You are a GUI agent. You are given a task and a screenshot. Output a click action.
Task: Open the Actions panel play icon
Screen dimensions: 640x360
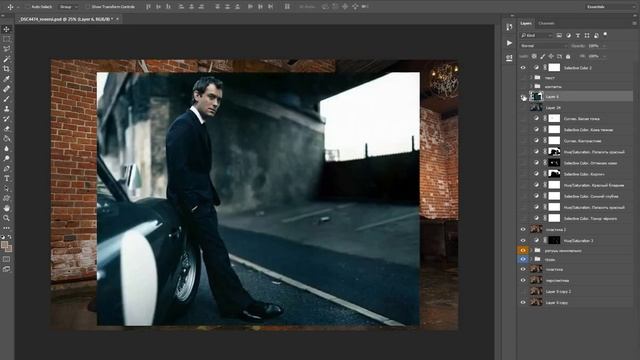[x=509, y=43]
